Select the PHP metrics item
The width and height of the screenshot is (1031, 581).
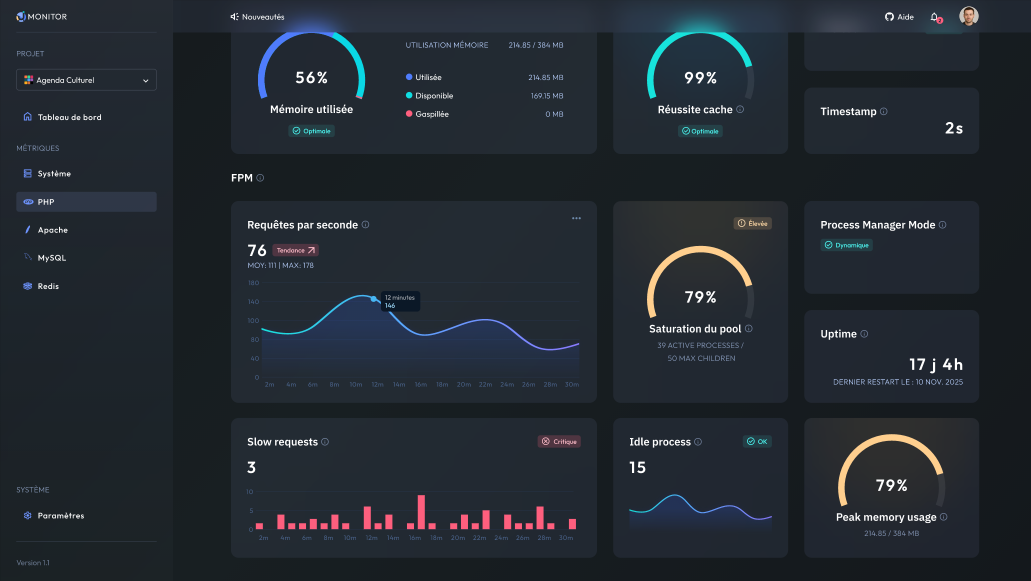(86, 202)
